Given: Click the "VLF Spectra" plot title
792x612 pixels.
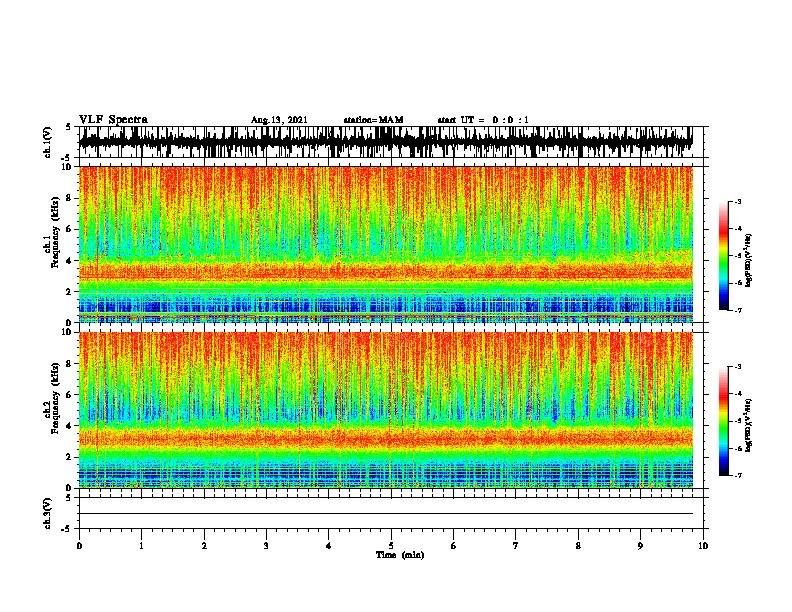Looking at the screenshot, I should coord(113,119).
